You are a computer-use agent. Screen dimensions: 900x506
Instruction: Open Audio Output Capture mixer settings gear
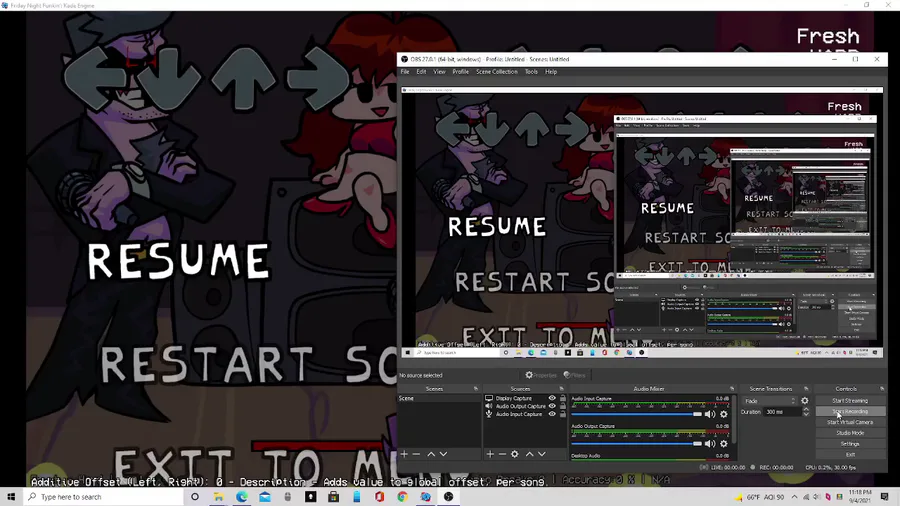[724, 443]
